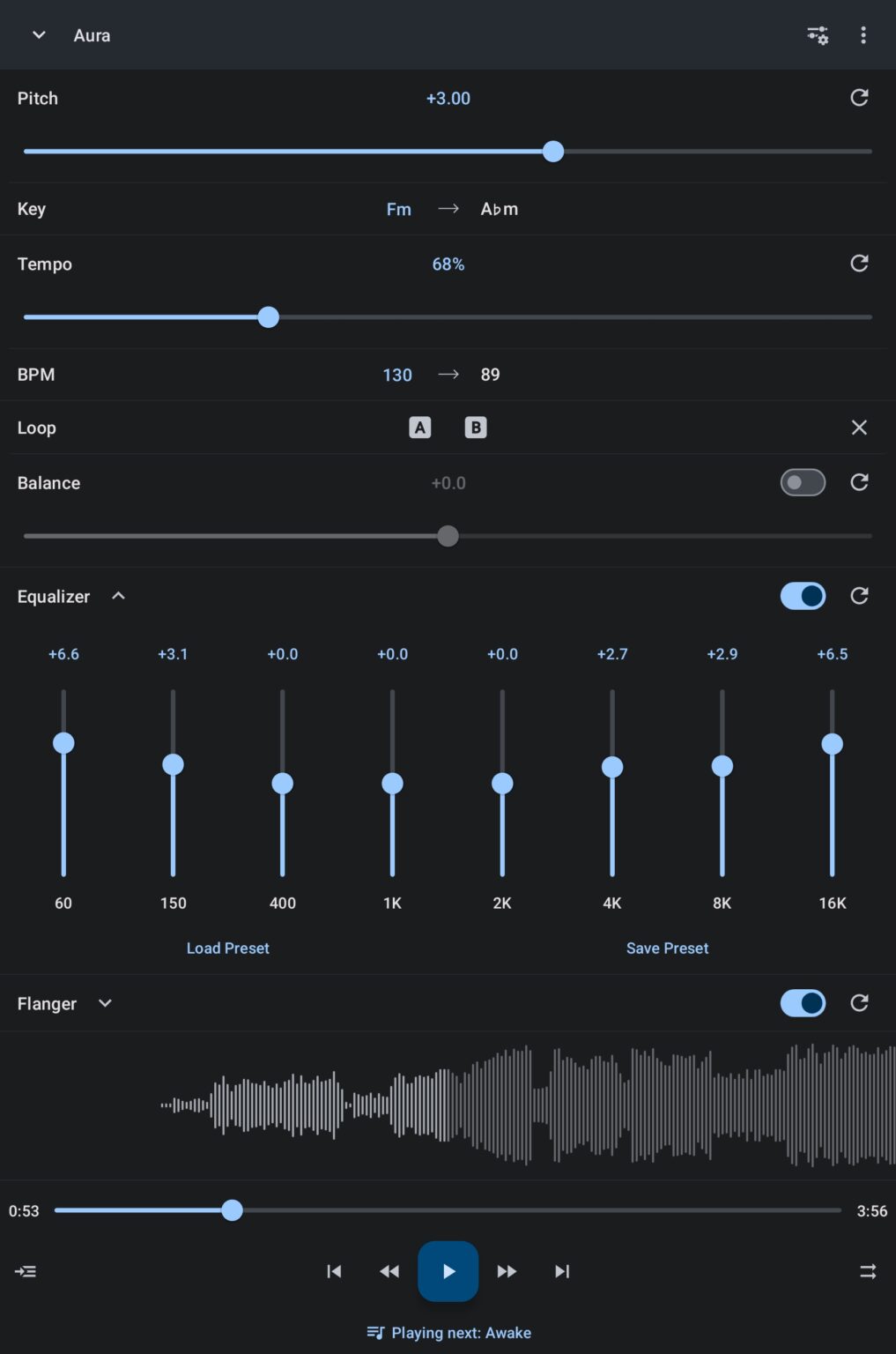Collapse the Equalizer section

point(118,596)
